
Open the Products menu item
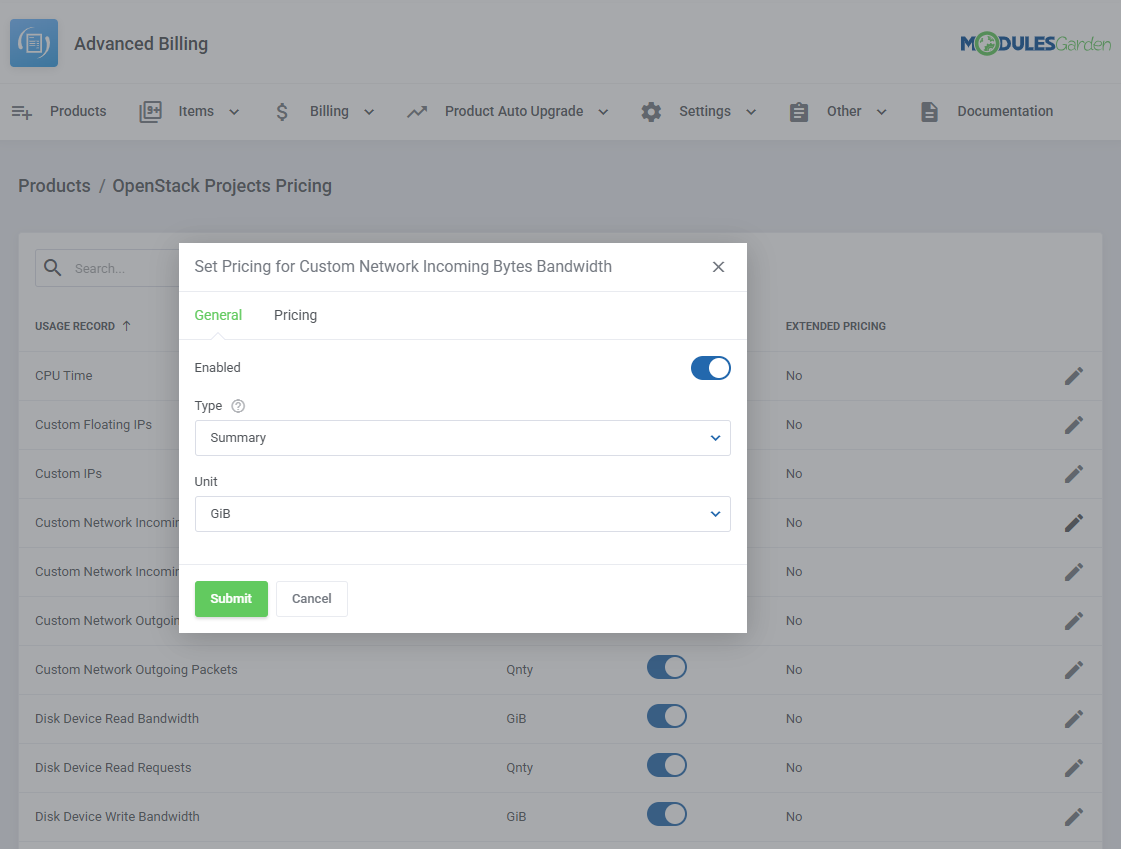click(x=78, y=111)
